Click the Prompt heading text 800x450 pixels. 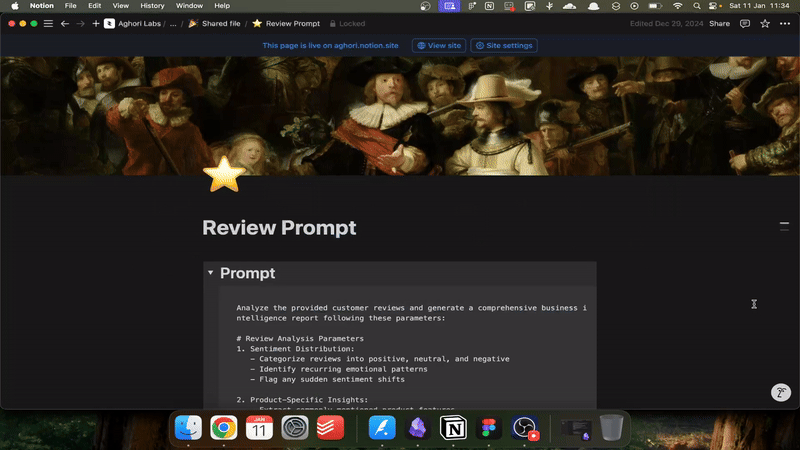point(247,273)
